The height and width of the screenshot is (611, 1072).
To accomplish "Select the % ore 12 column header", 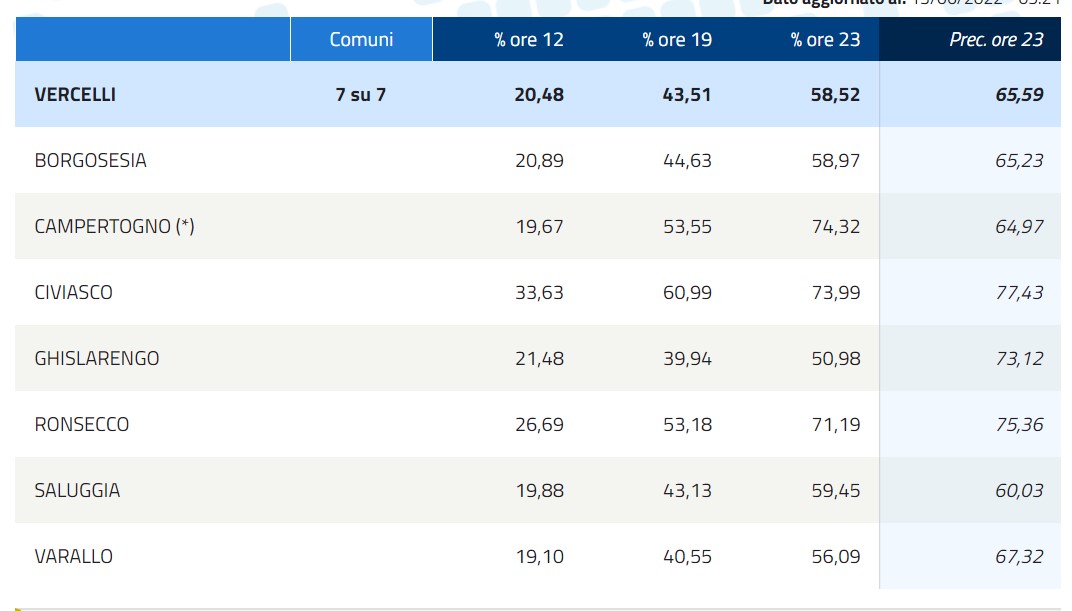I will point(529,40).
